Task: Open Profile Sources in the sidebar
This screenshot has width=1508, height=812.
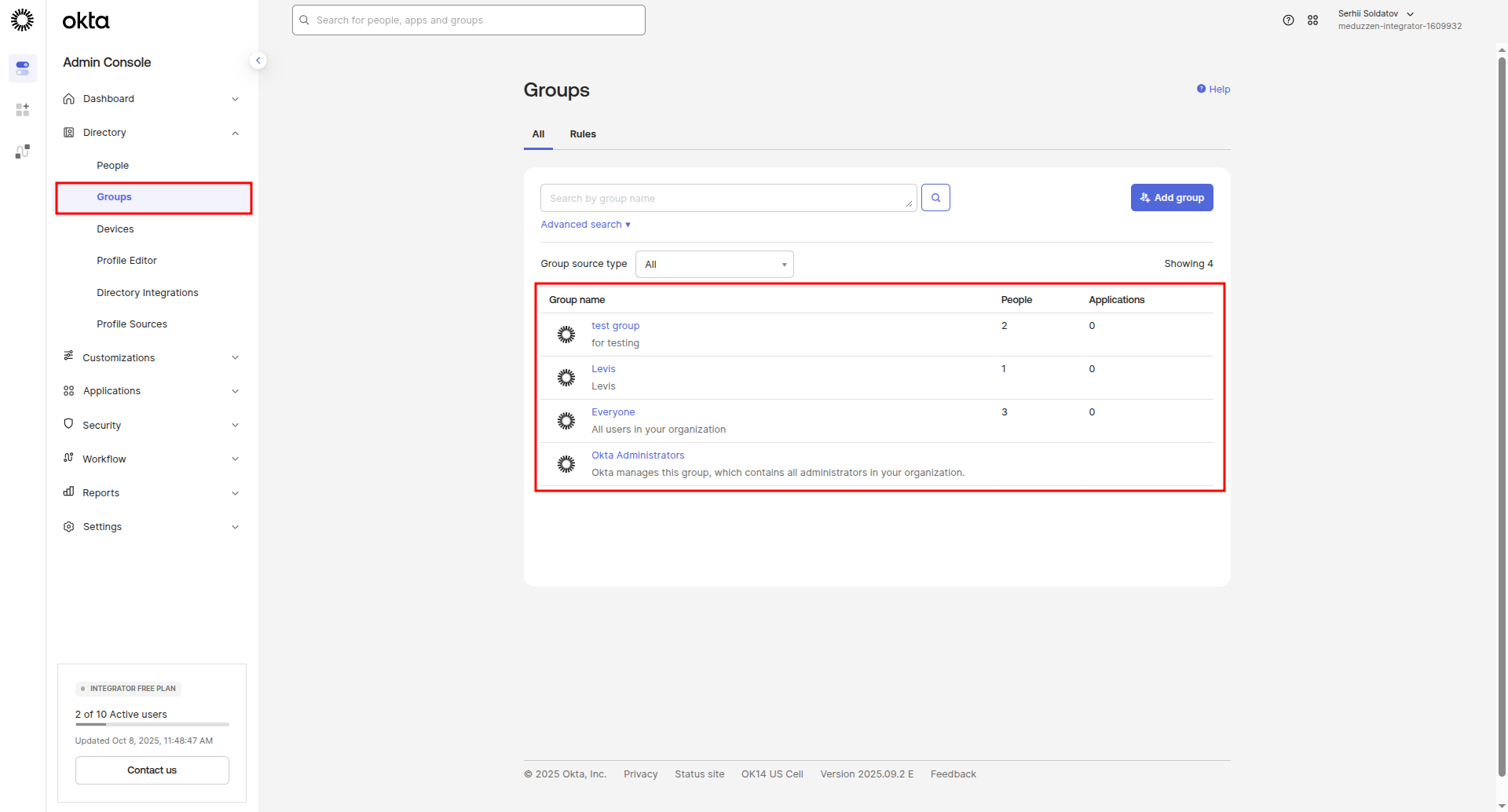Action: pyautogui.click(x=132, y=324)
